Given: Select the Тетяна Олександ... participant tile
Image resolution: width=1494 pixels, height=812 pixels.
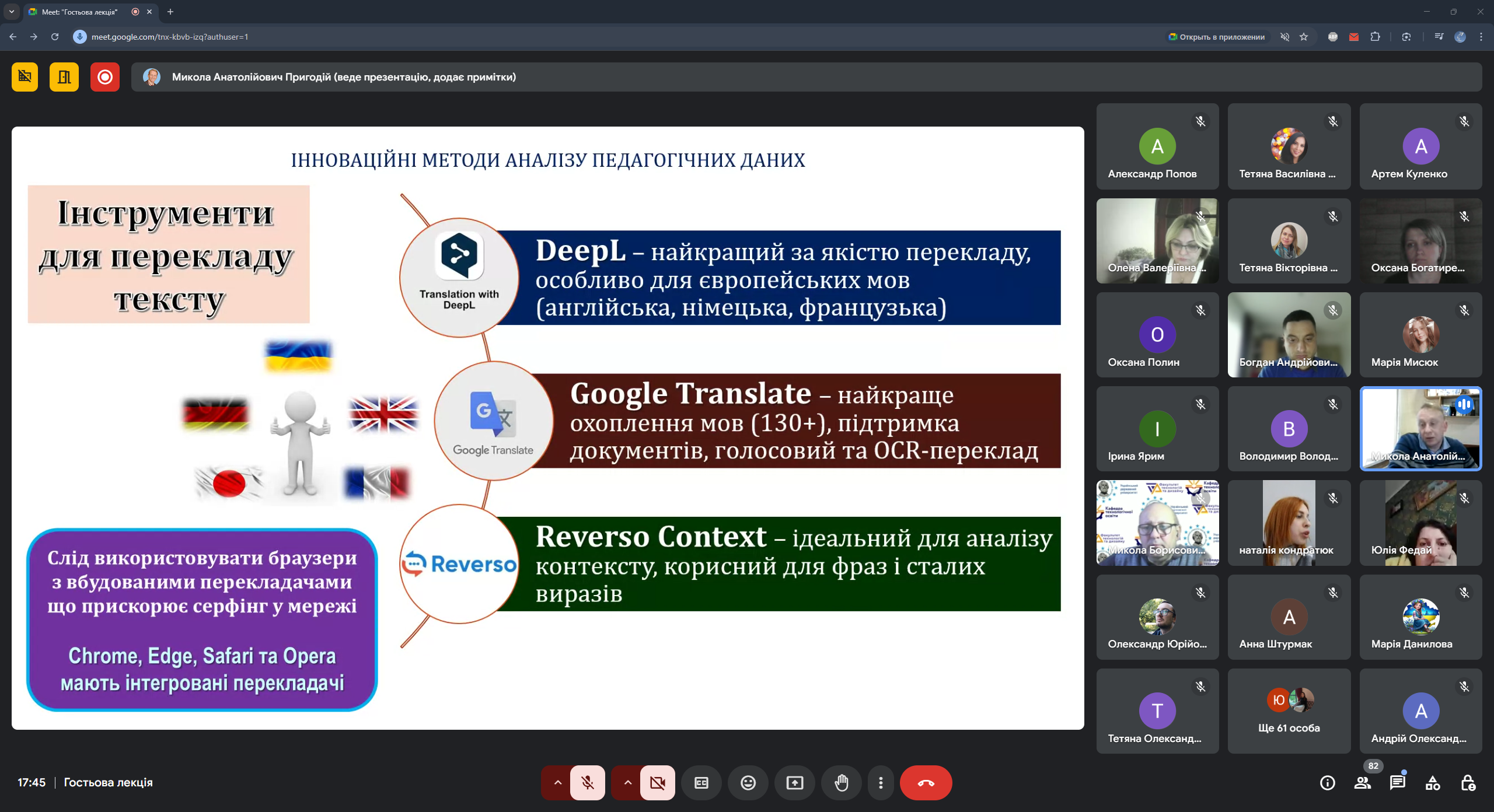Looking at the screenshot, I should coord(1157,711).
